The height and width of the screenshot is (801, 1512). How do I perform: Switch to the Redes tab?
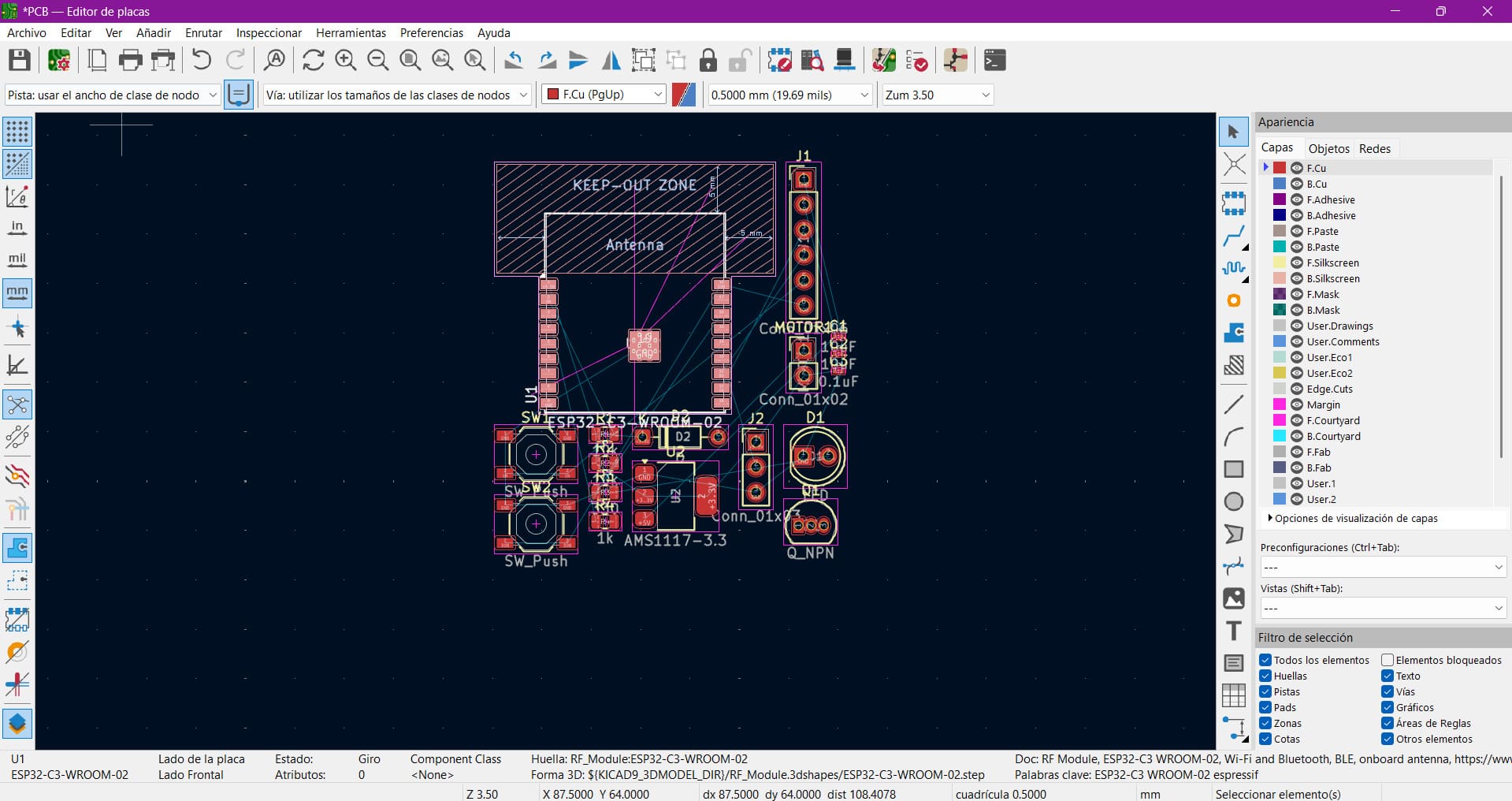[x=1375, y=148]
